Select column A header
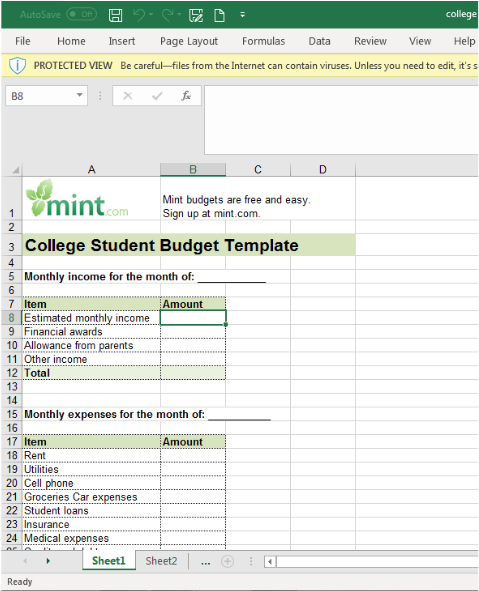The width and height of the screenshot is (479, 591). pyautogui.click(x=91, y=170)
